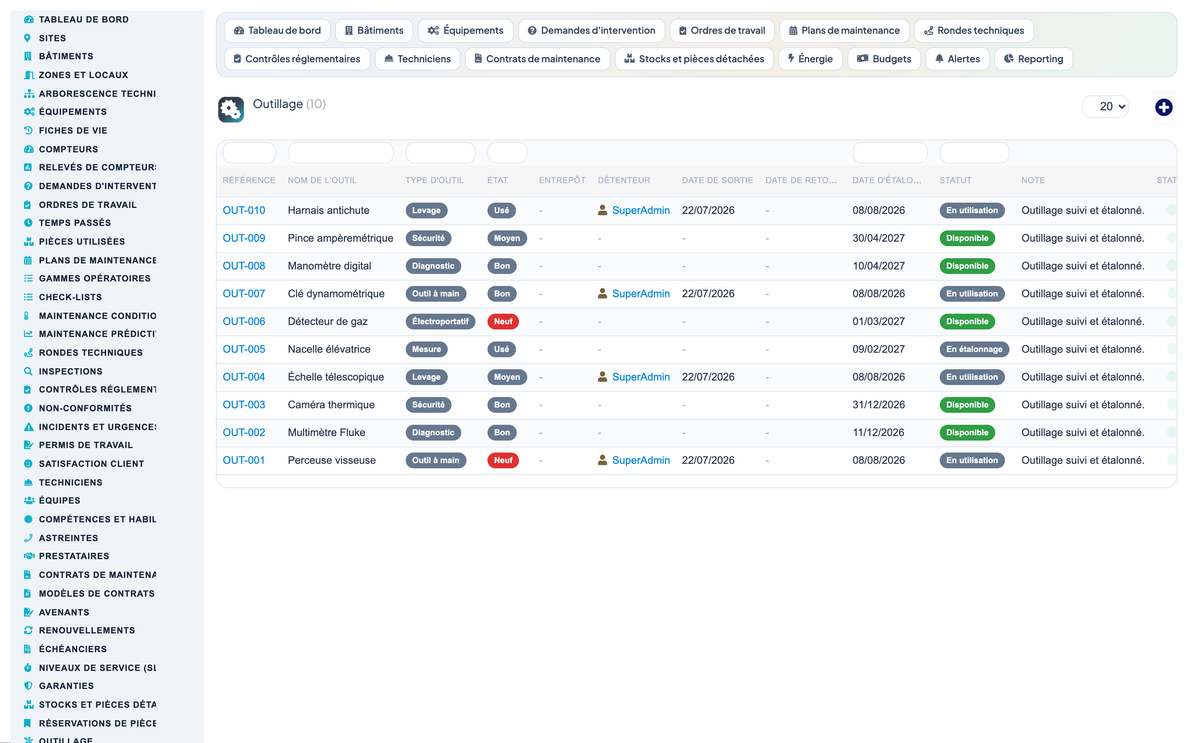Open the rows-per-page dropdown showing 20
This screenshot has width=1200, height=743.
[1106, 106]
